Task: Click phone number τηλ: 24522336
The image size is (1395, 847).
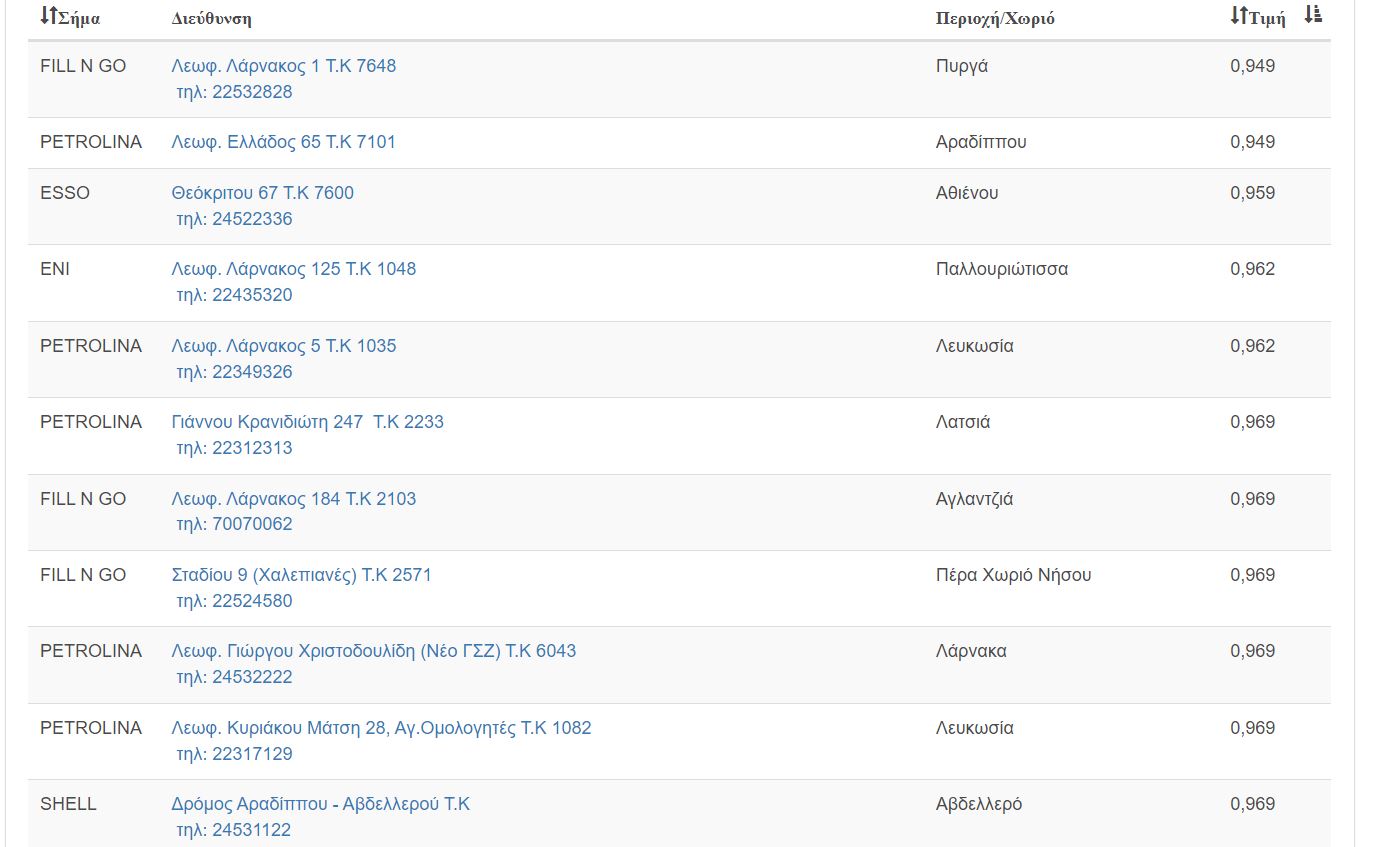Action: pyautogui.click(x=234, y=219)
